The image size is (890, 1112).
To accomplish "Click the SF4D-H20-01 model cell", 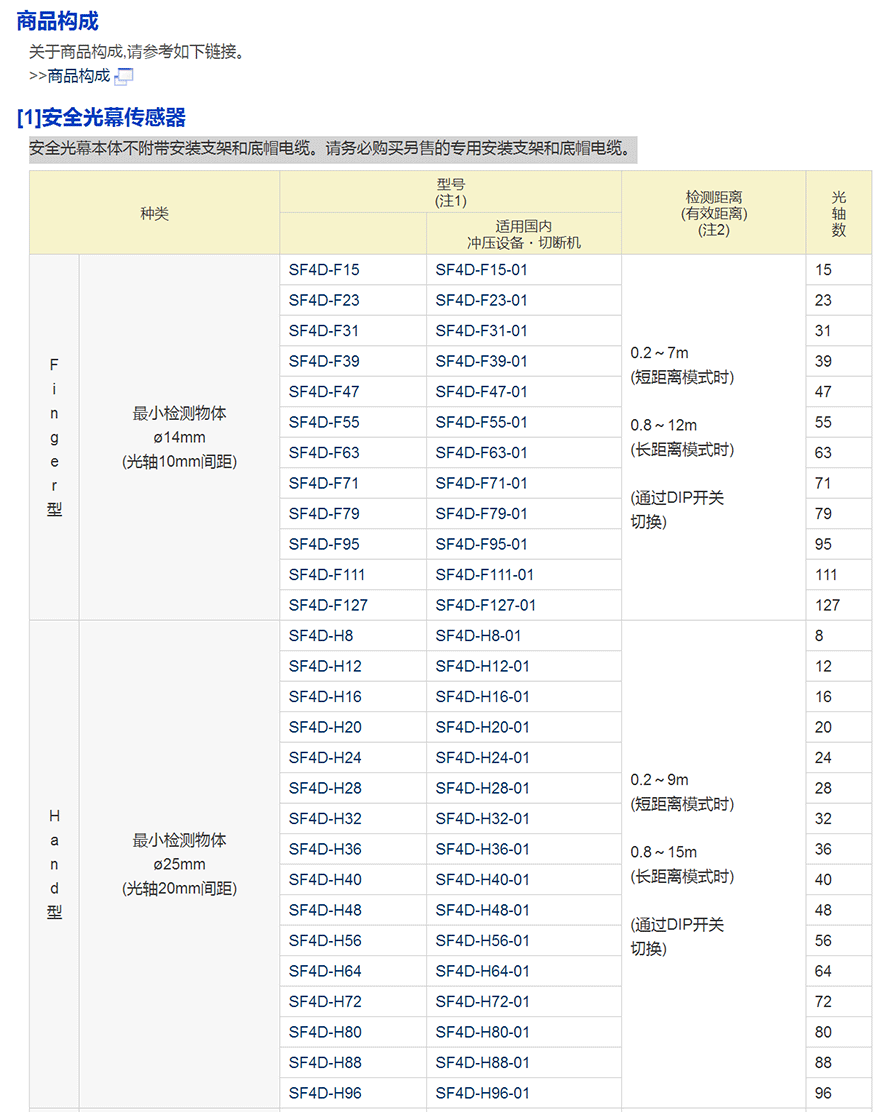I will click(482, 727).
